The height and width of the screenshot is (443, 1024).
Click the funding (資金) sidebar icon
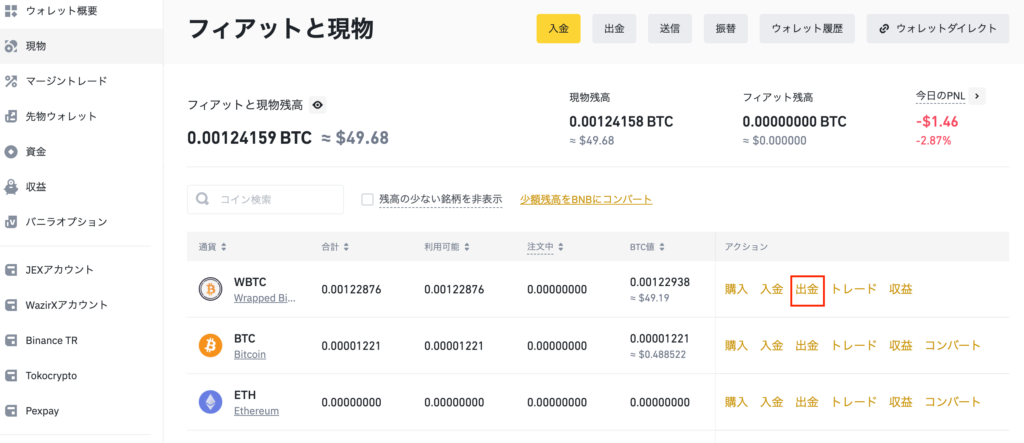point(10,152)
